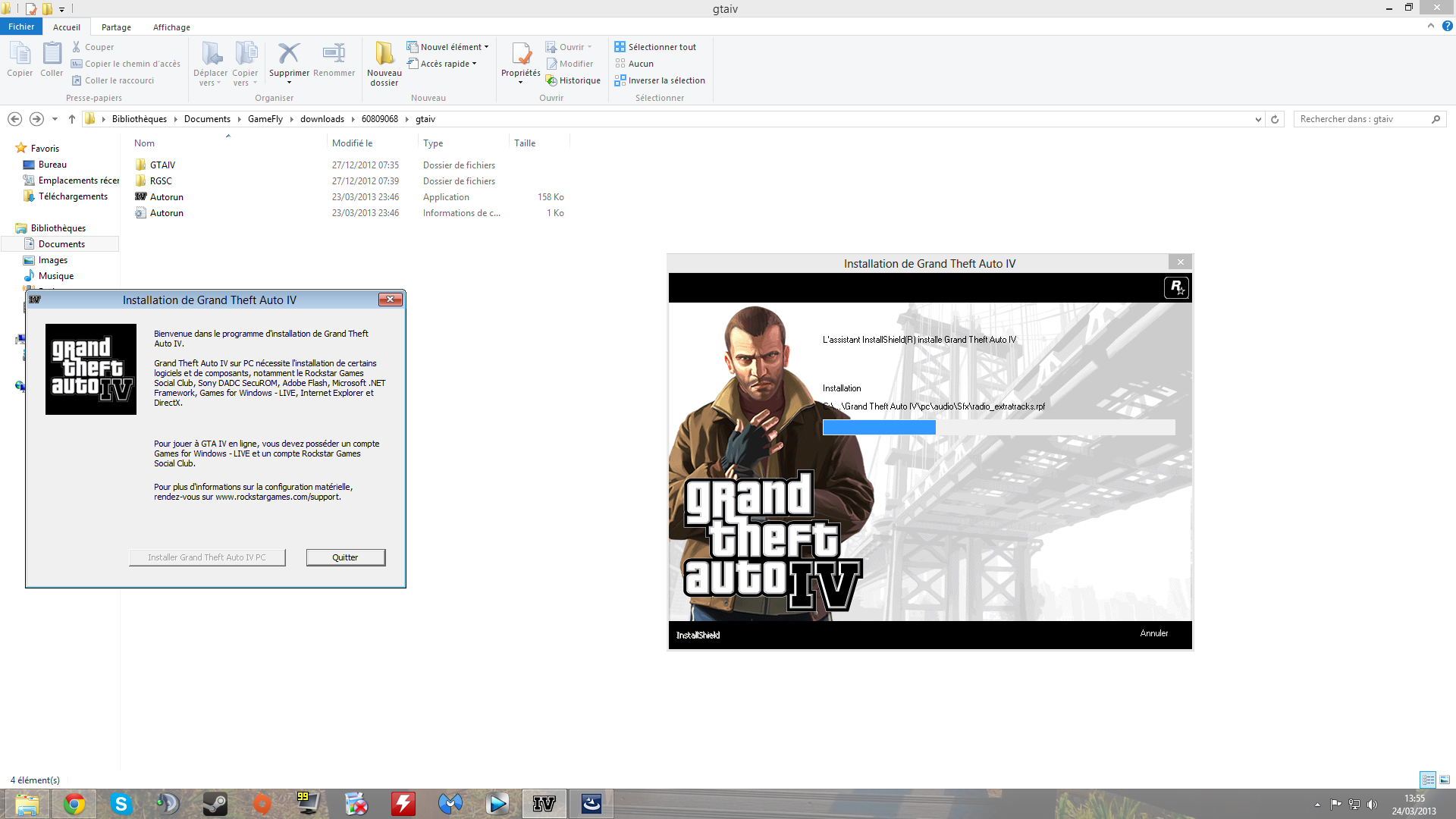The width and height of the screenshot is (1456, 819).
Task: Click the Rockstar logo in the installer
Action: (1176, 287)
